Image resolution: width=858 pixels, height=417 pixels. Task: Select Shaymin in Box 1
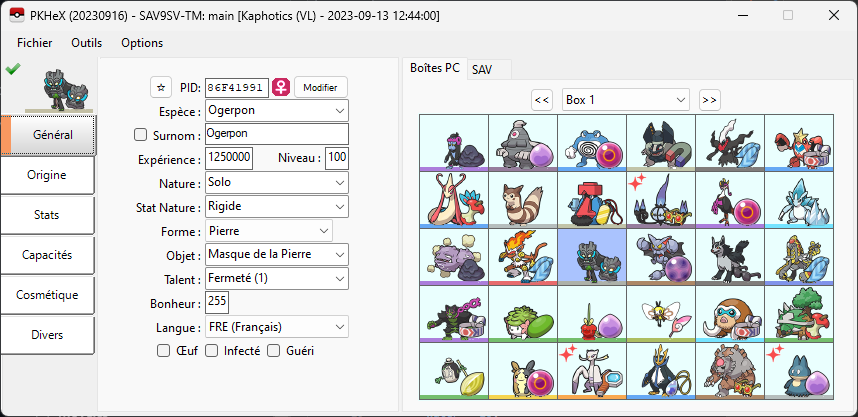click(x=523, y=314)
